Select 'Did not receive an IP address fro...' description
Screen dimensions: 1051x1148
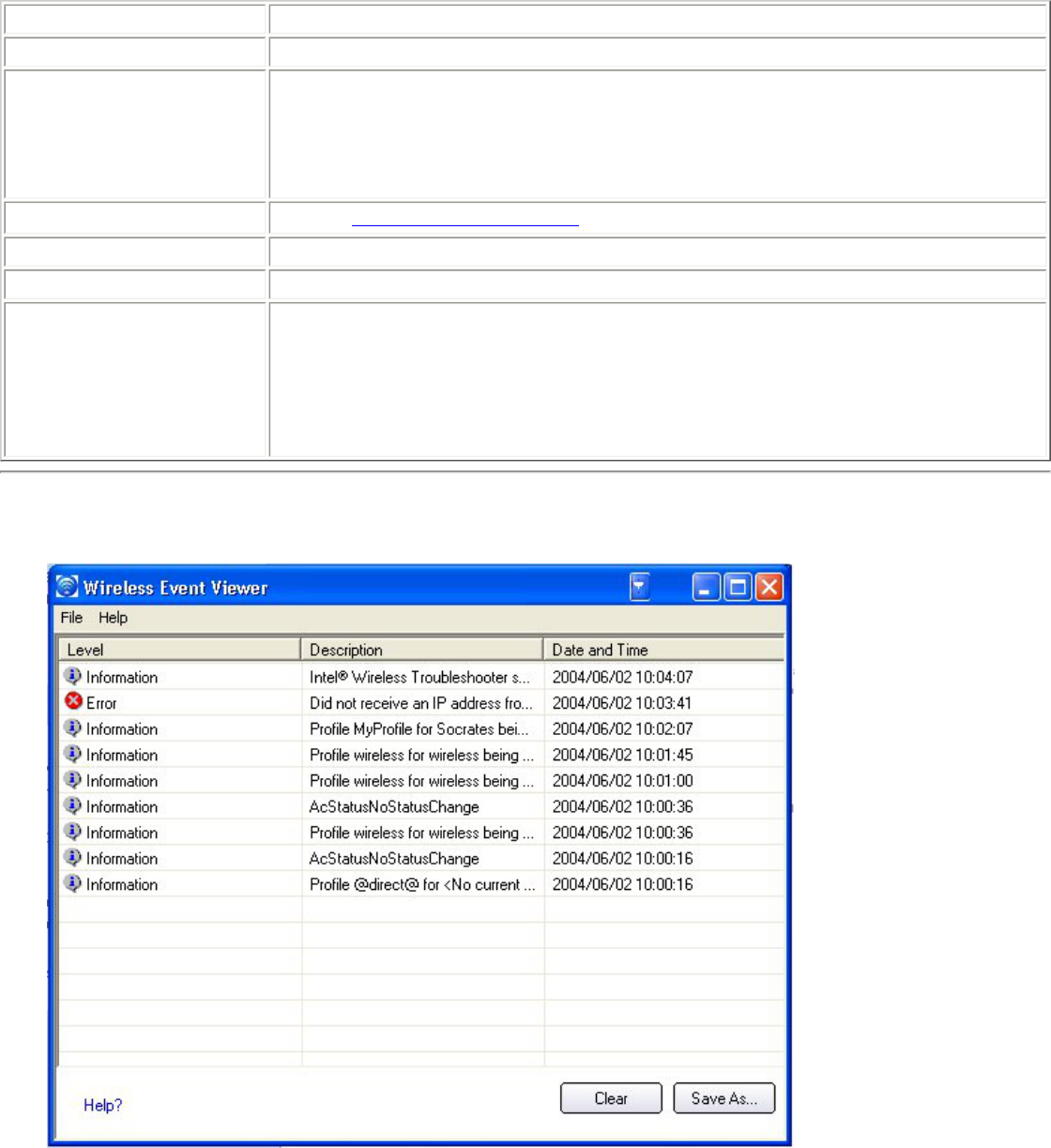(421, 703)
